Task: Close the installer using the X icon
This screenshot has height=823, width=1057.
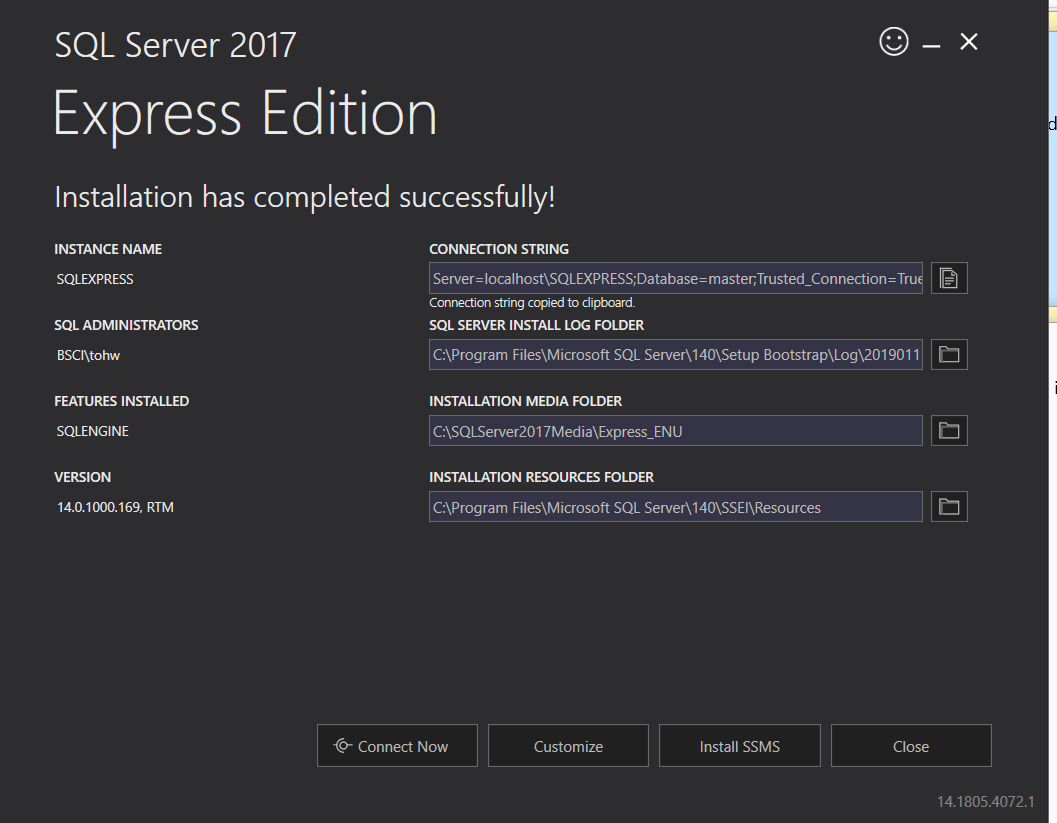Action: pyautogui.click(x=969, y=42)
